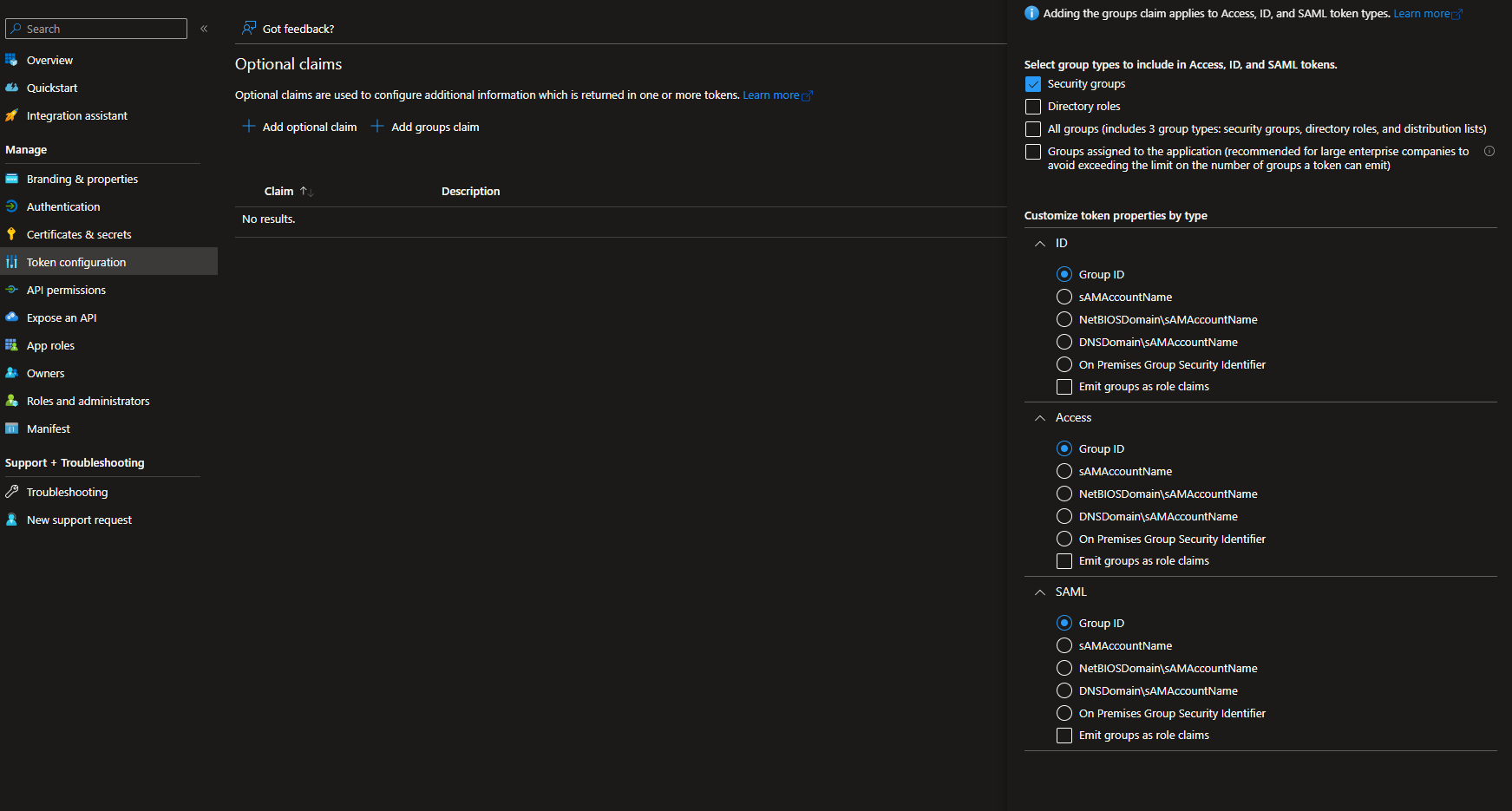The image size is (1512, 811).
Task: Click the sidebar Search field
Action: tap(96, 29)
